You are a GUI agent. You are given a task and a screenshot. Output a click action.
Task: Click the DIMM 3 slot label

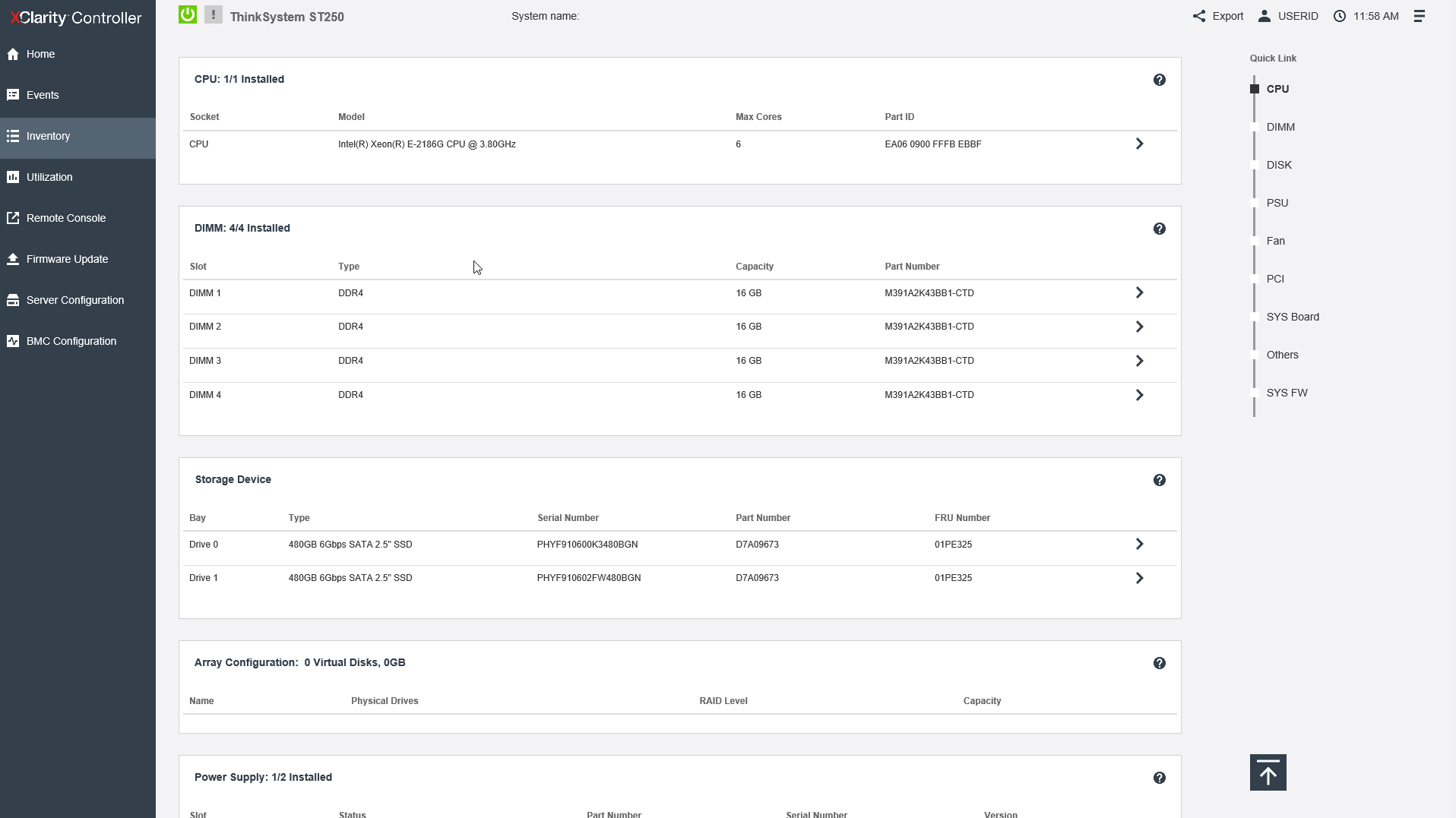[x=205, y=361]
